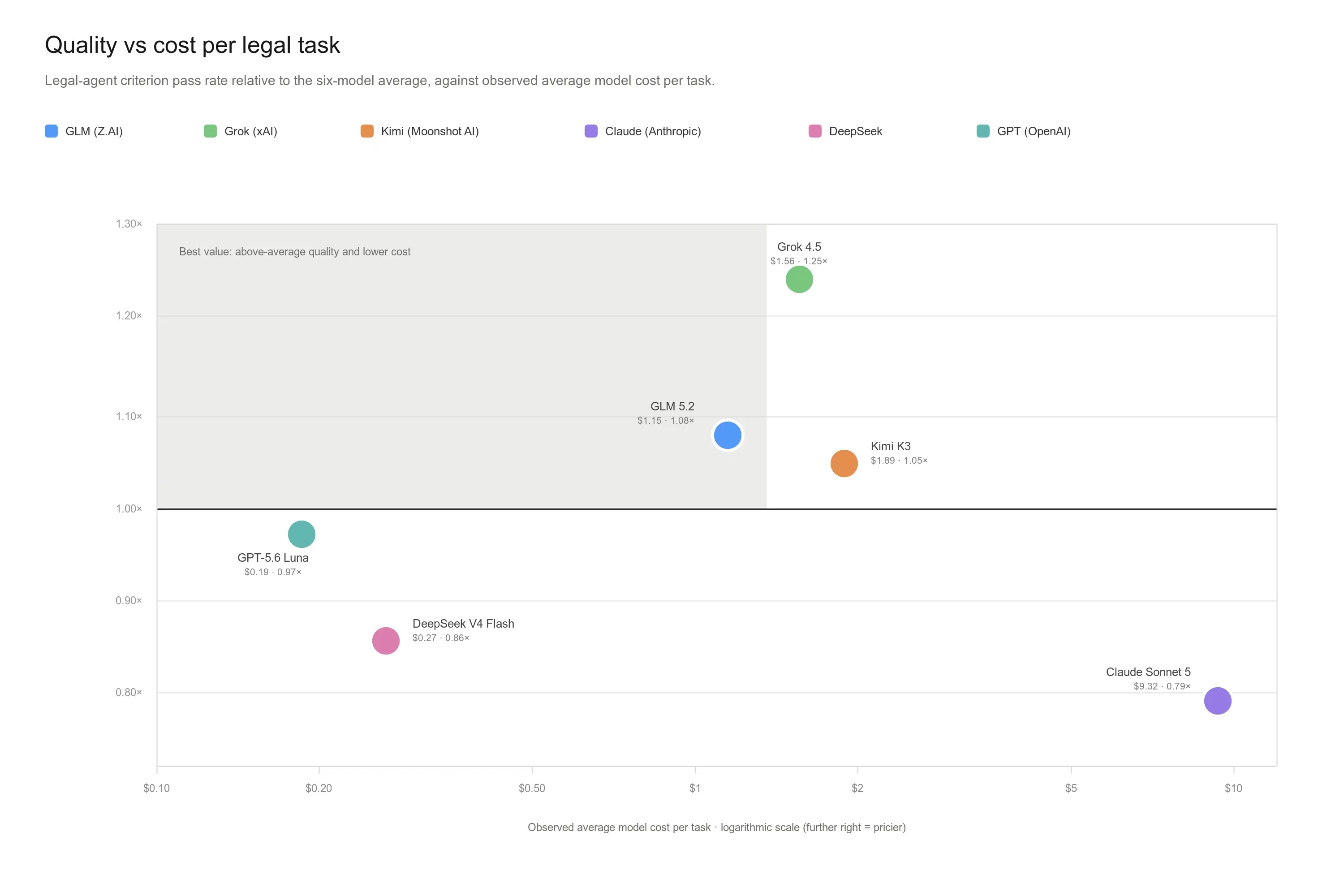Toggle the GPT (OpenAI) legend label
Screen dimensions: 1344x896
(x=1034, y=131)
